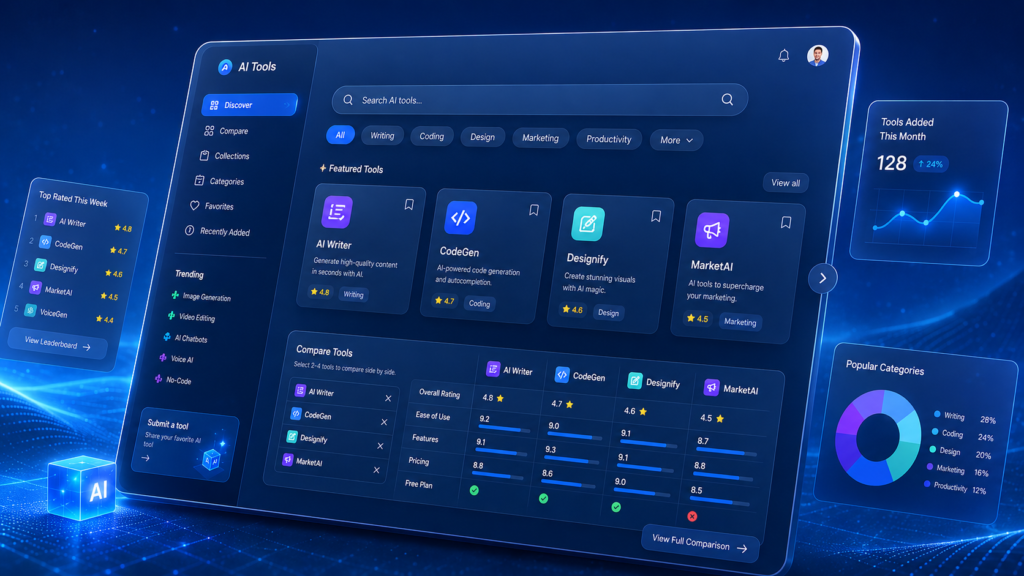Screen dimensions: 1024x576
Task: Click AI Writer Ease of Use 9.2 bar
Action: point(504,430)
